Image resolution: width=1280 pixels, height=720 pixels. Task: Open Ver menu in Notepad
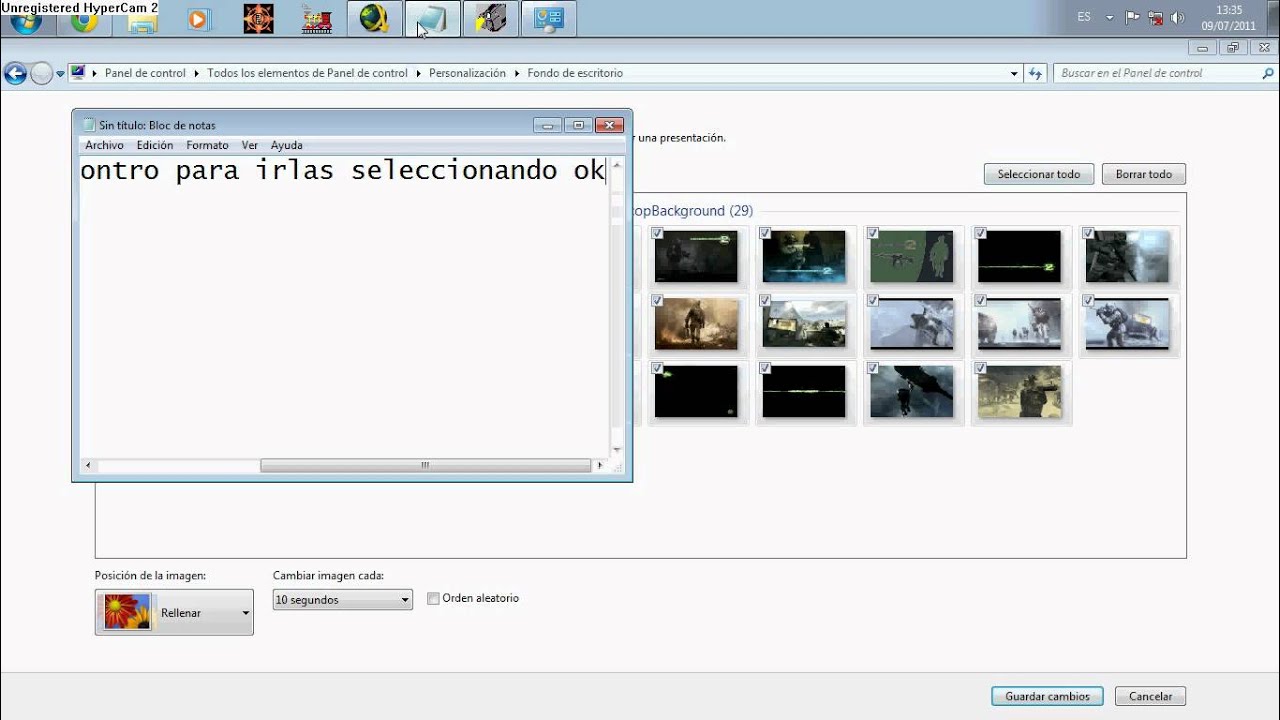tap(249, 145)
